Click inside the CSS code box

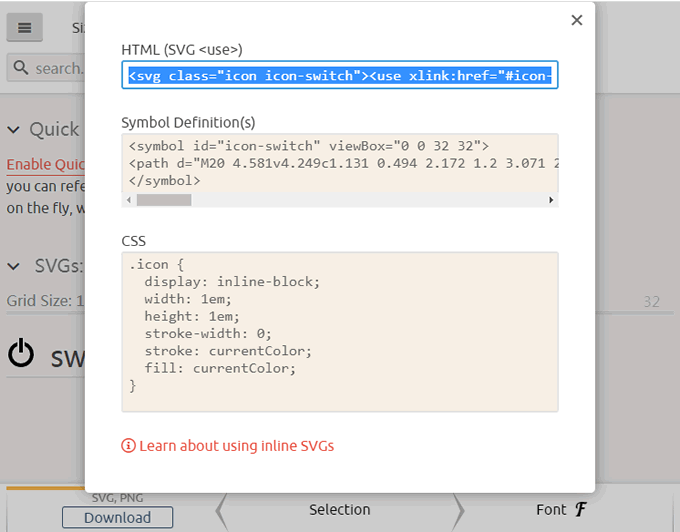point(339,331)
